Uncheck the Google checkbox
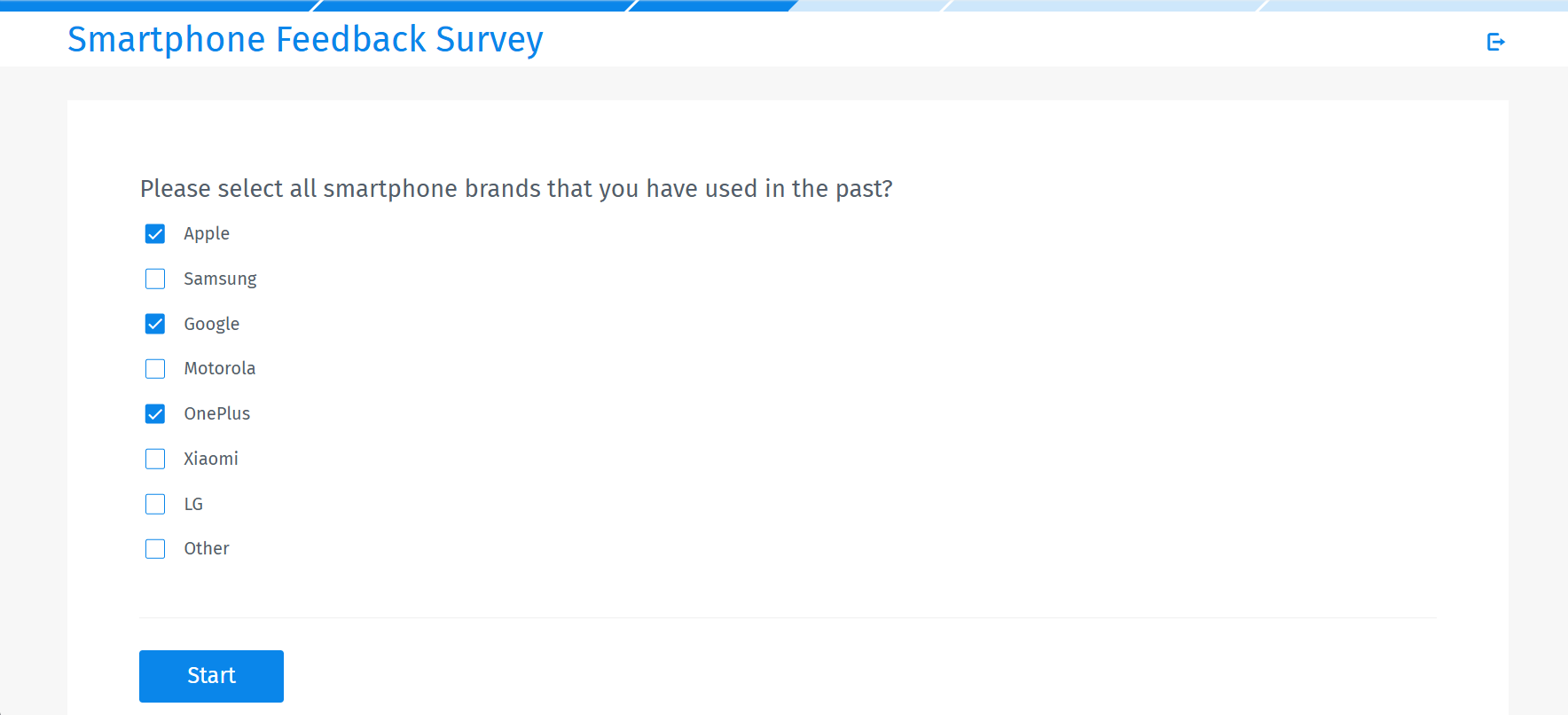The width and height of the screenshot is (1568, 715). pyautogui.click(x=155, y=324)
